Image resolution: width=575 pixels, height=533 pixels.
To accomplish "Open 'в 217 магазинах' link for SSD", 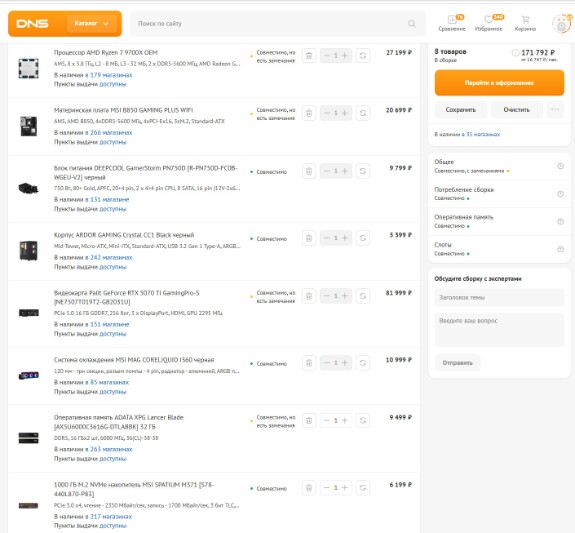I will [x=109, y=516].
